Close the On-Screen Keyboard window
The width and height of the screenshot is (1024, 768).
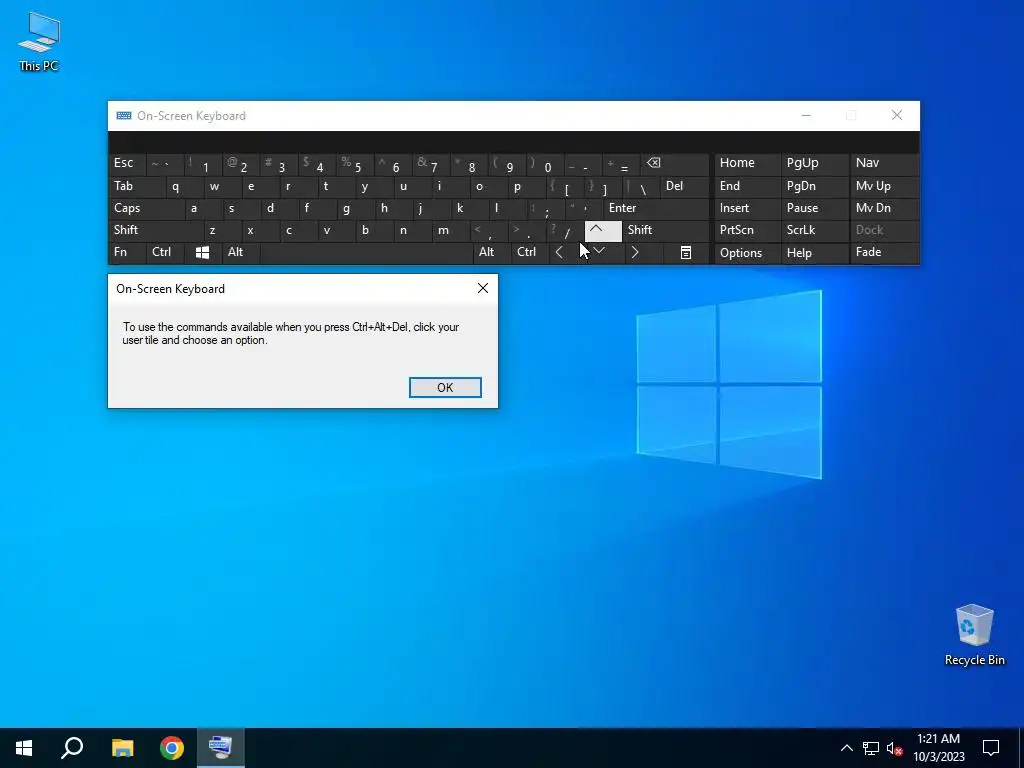(897, 116)
